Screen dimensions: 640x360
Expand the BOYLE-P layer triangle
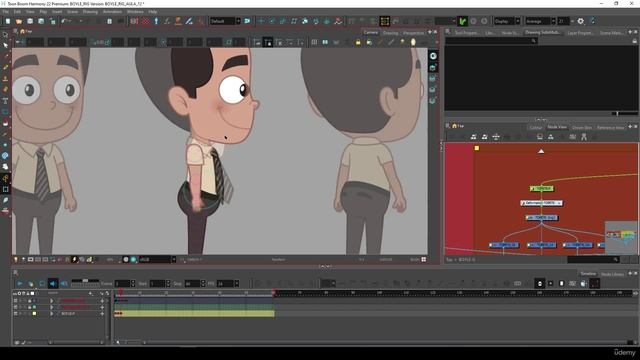pos(51,313)
